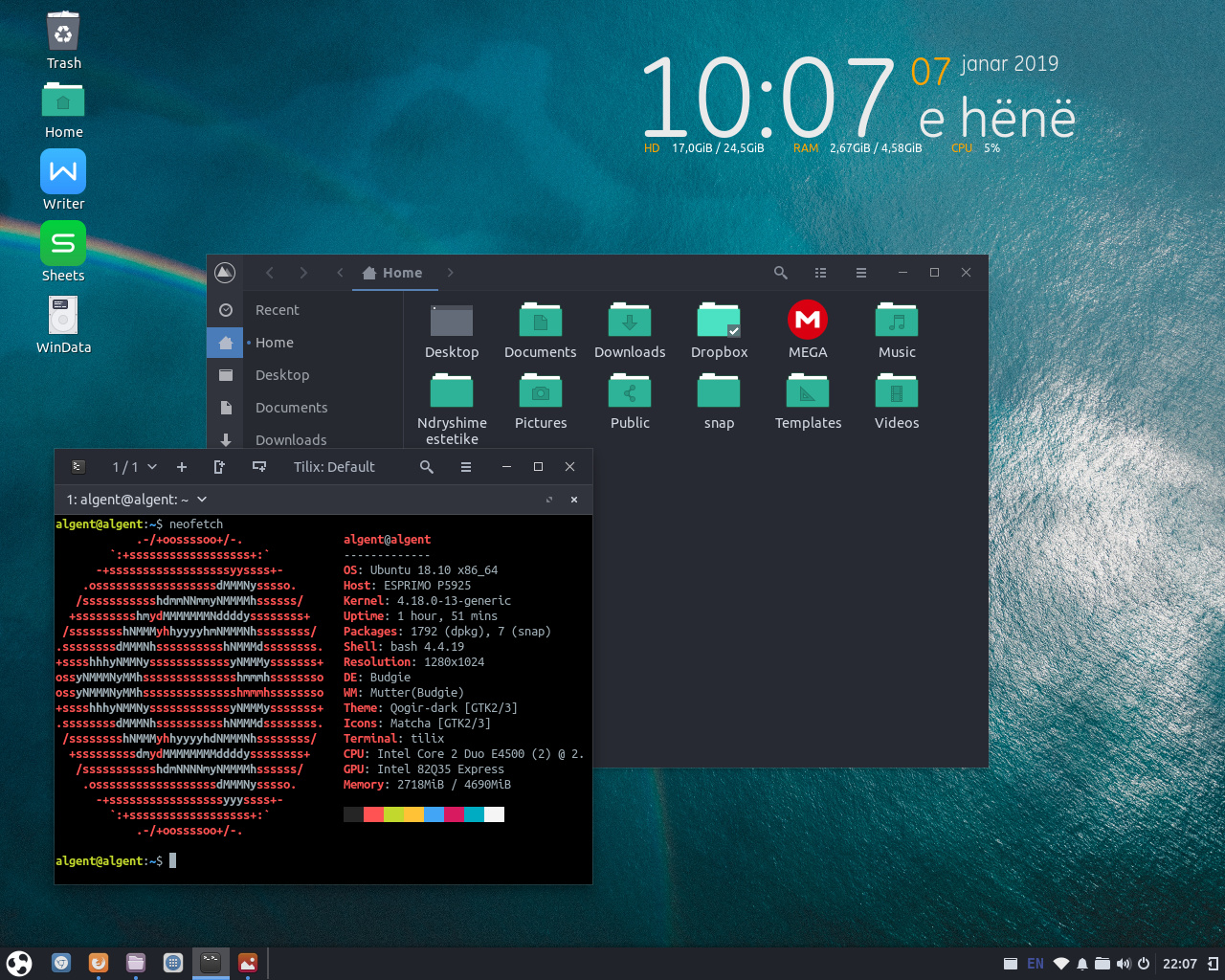Open the Tilix hamburger menu
This screenshot has width=1225, height=980.
465,467
